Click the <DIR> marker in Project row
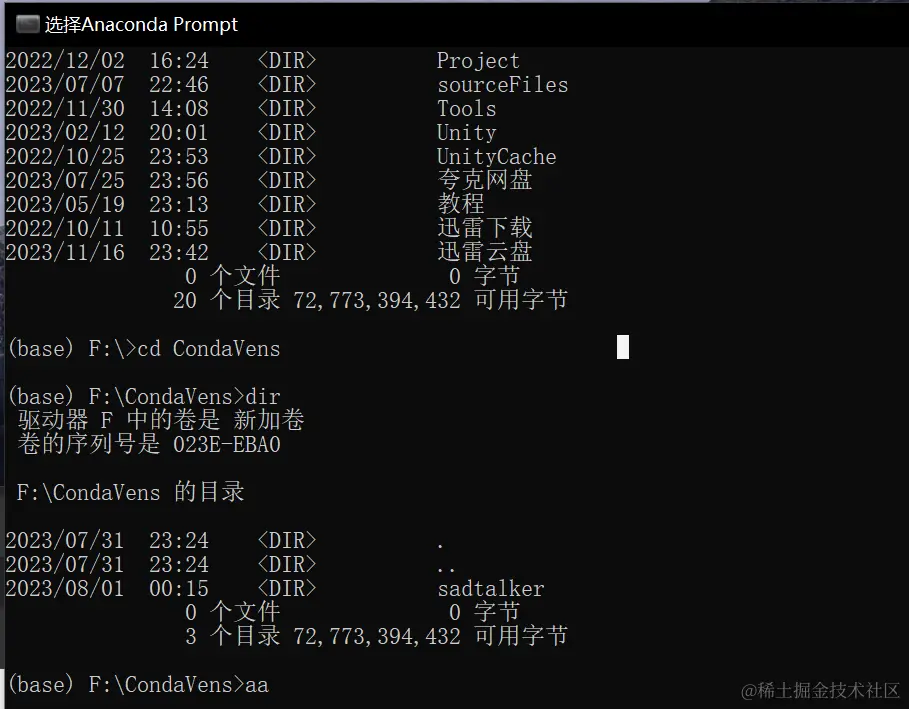 coord(286,61)
